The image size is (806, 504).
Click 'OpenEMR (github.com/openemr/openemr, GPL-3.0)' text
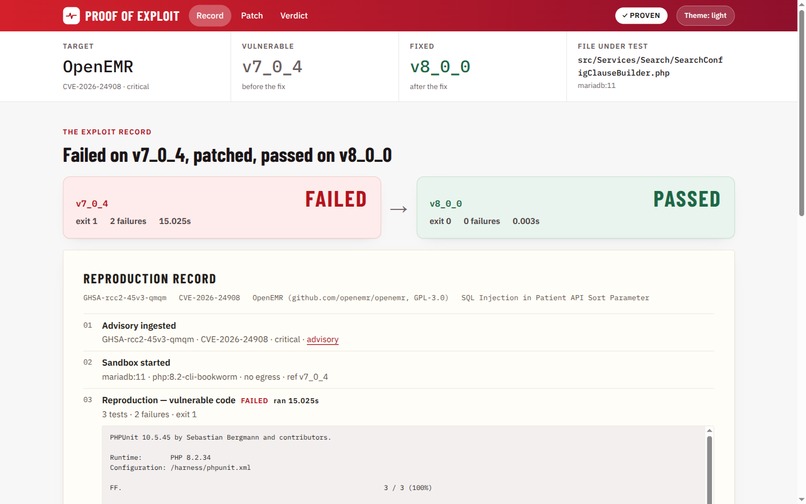coord(351,298)
